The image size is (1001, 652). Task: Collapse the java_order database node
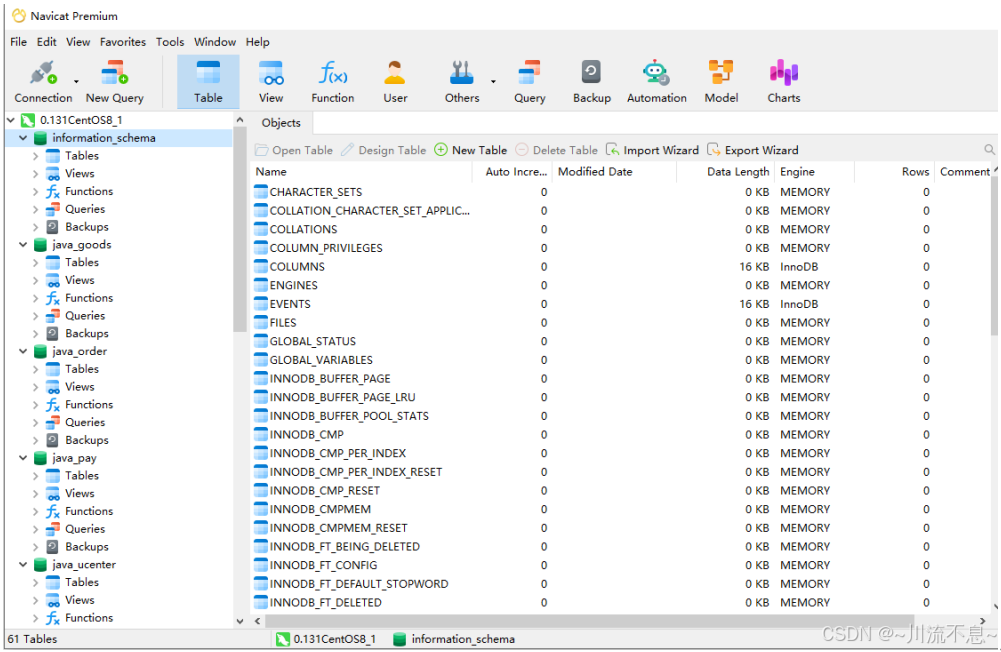[x=24, y=351]
